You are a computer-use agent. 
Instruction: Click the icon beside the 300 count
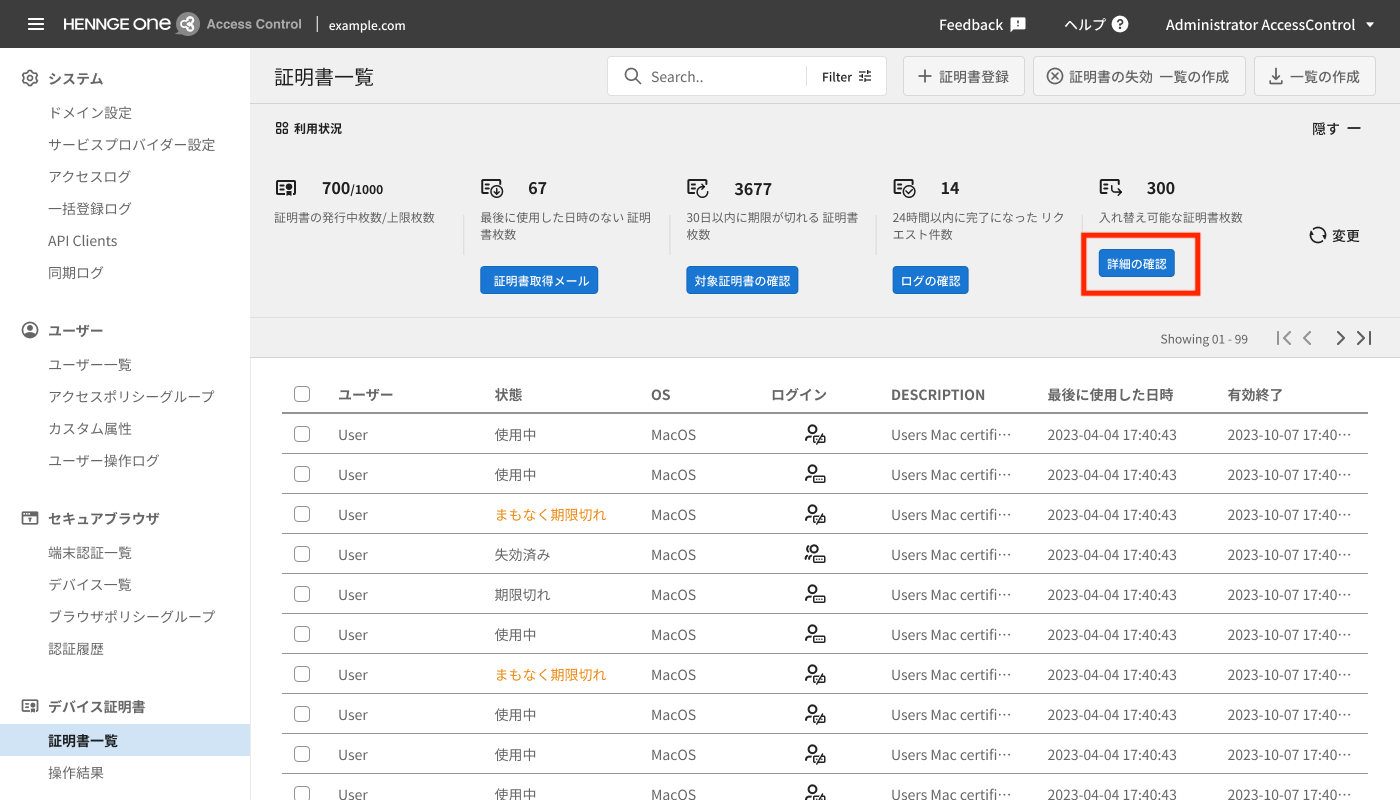[x=1110, y=188]
